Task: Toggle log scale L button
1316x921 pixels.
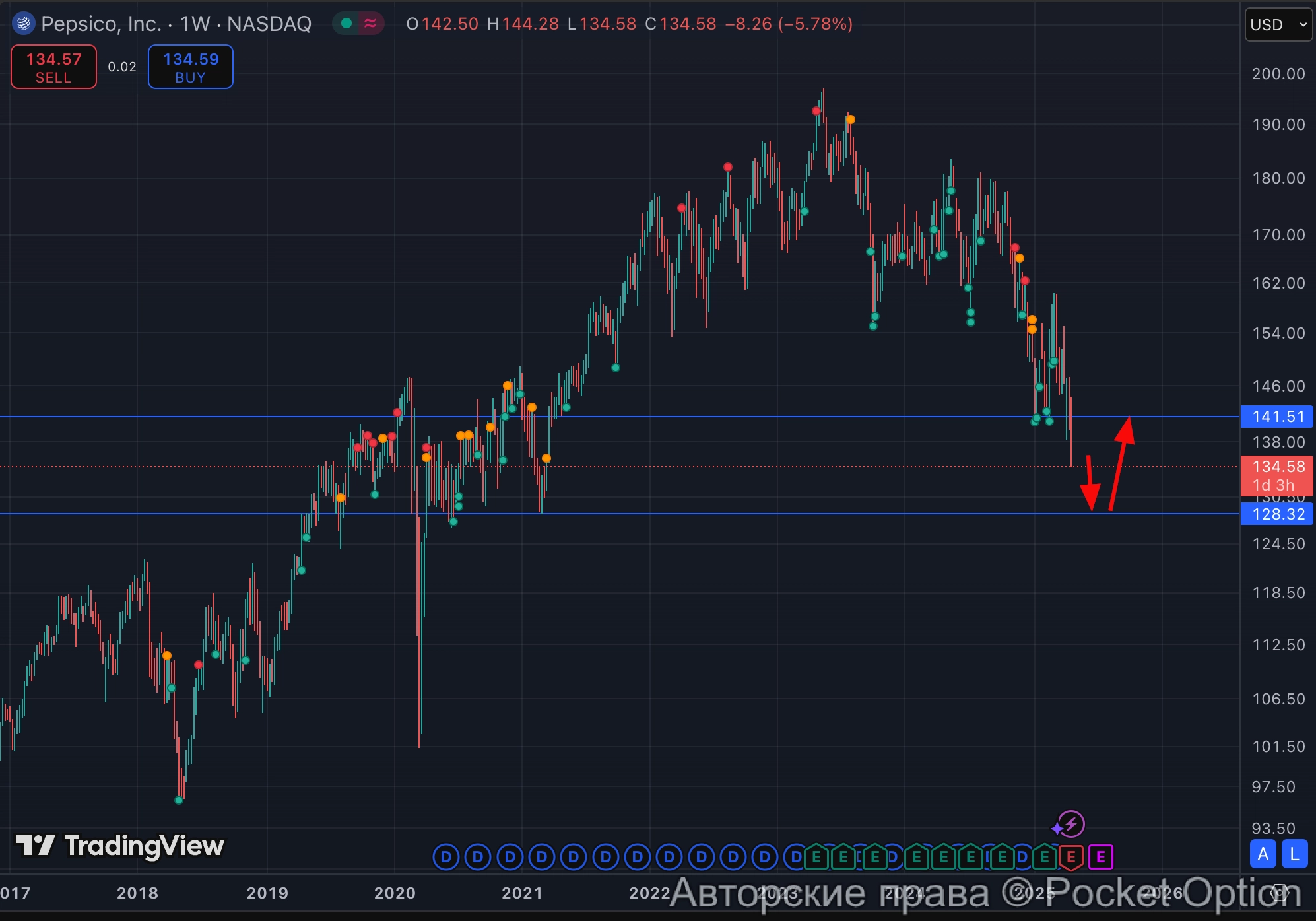Action: pyautogui.click(x=1294, y=854)
